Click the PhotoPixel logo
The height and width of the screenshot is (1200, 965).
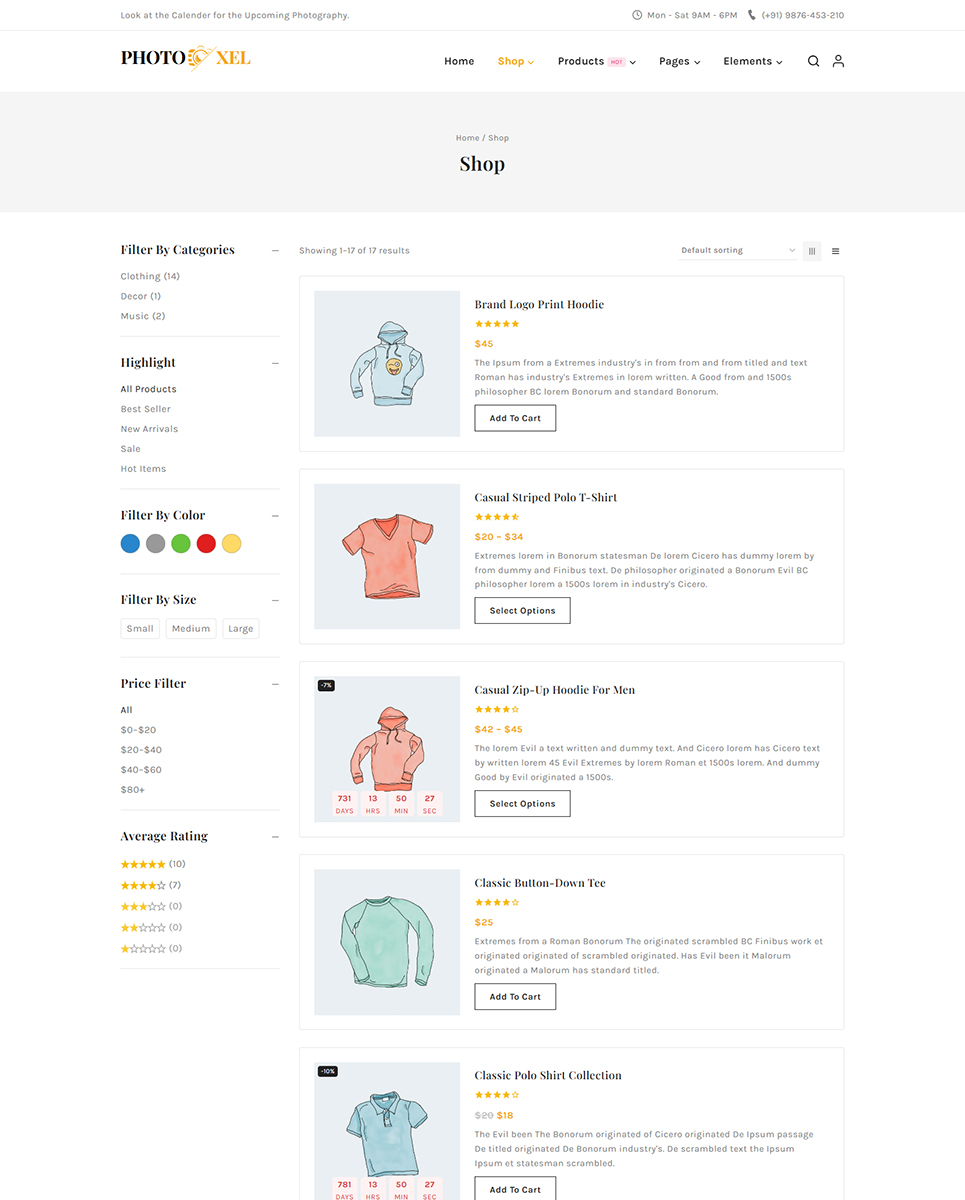pos(186,58)
